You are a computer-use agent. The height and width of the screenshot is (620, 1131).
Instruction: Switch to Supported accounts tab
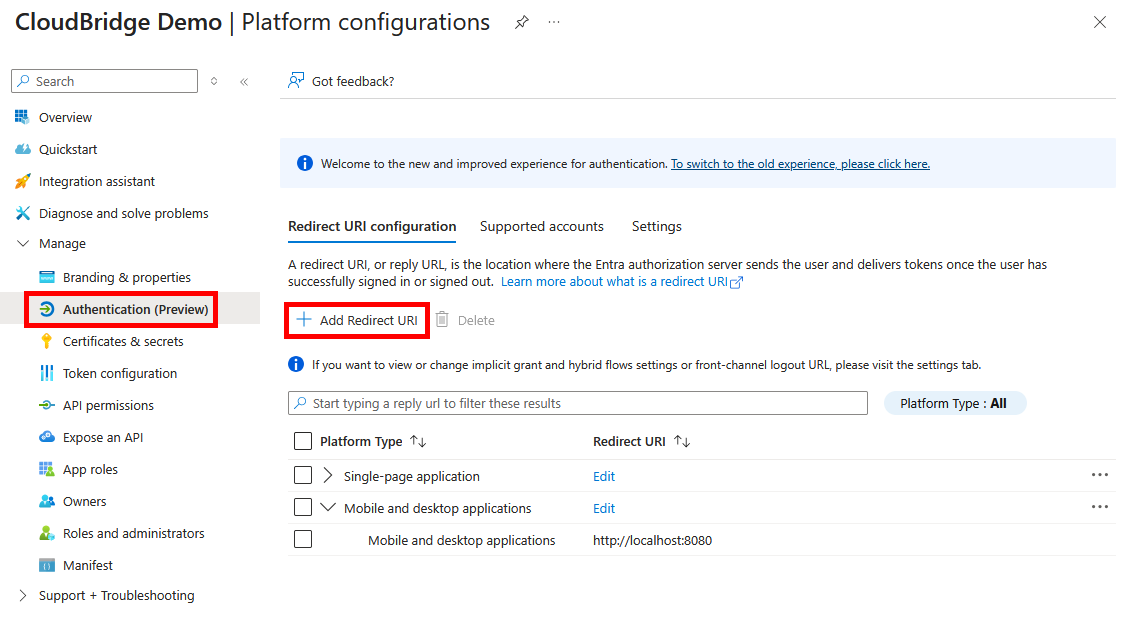tap(542, 226)
